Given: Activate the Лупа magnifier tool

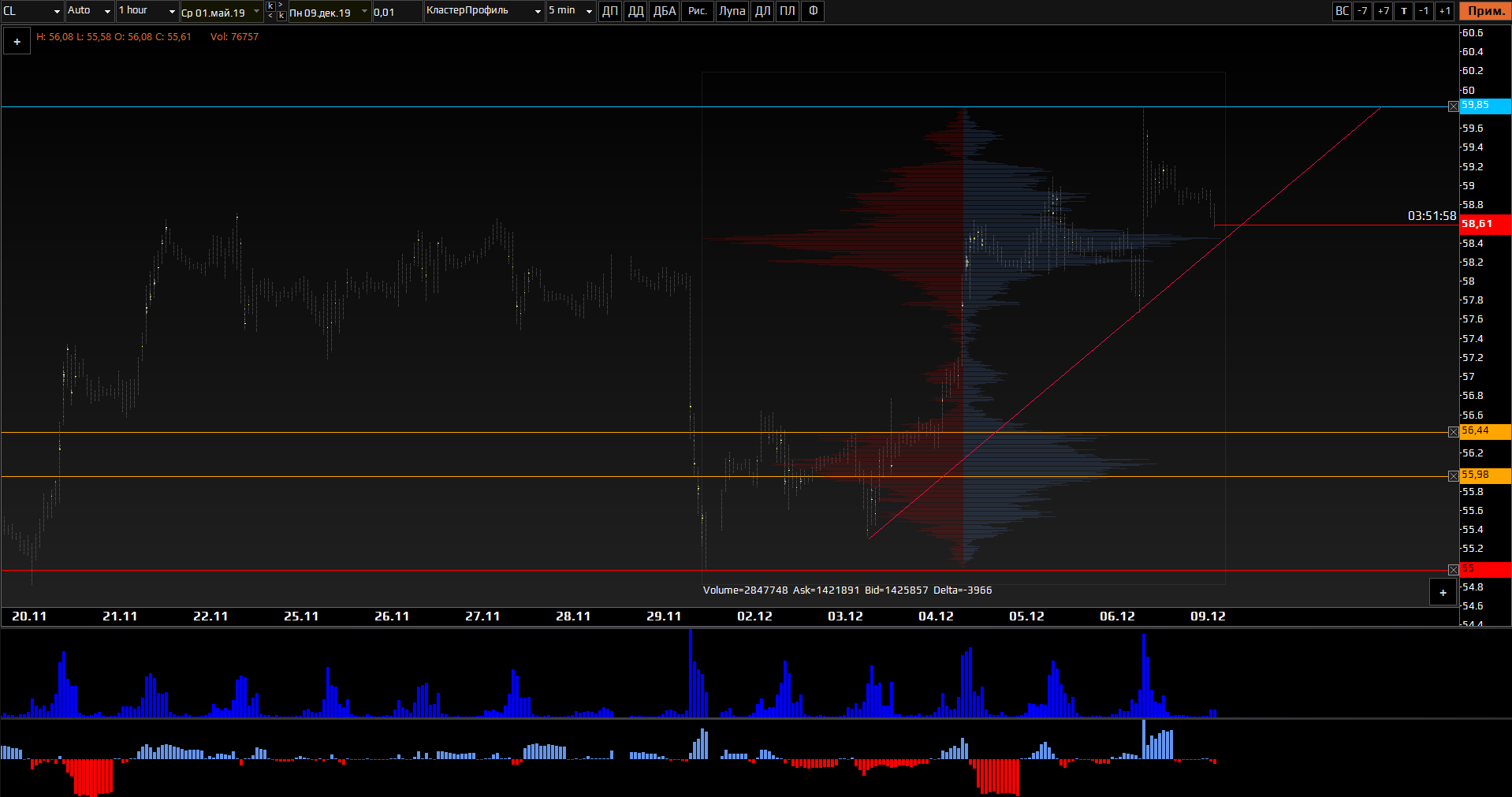Looking at the screenshot, I should [x=732, y=11].
